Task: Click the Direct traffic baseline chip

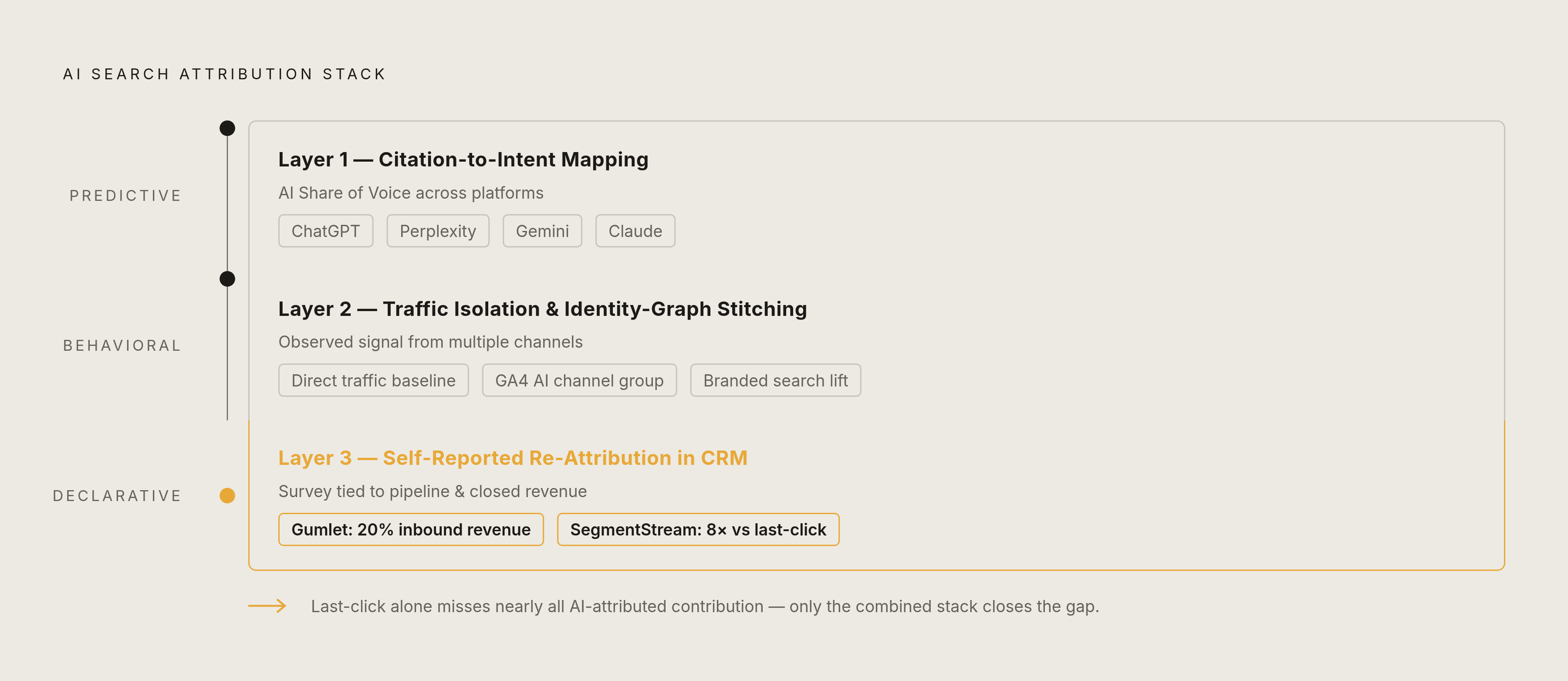Action: pyautogui.click(x=373, y=380)
